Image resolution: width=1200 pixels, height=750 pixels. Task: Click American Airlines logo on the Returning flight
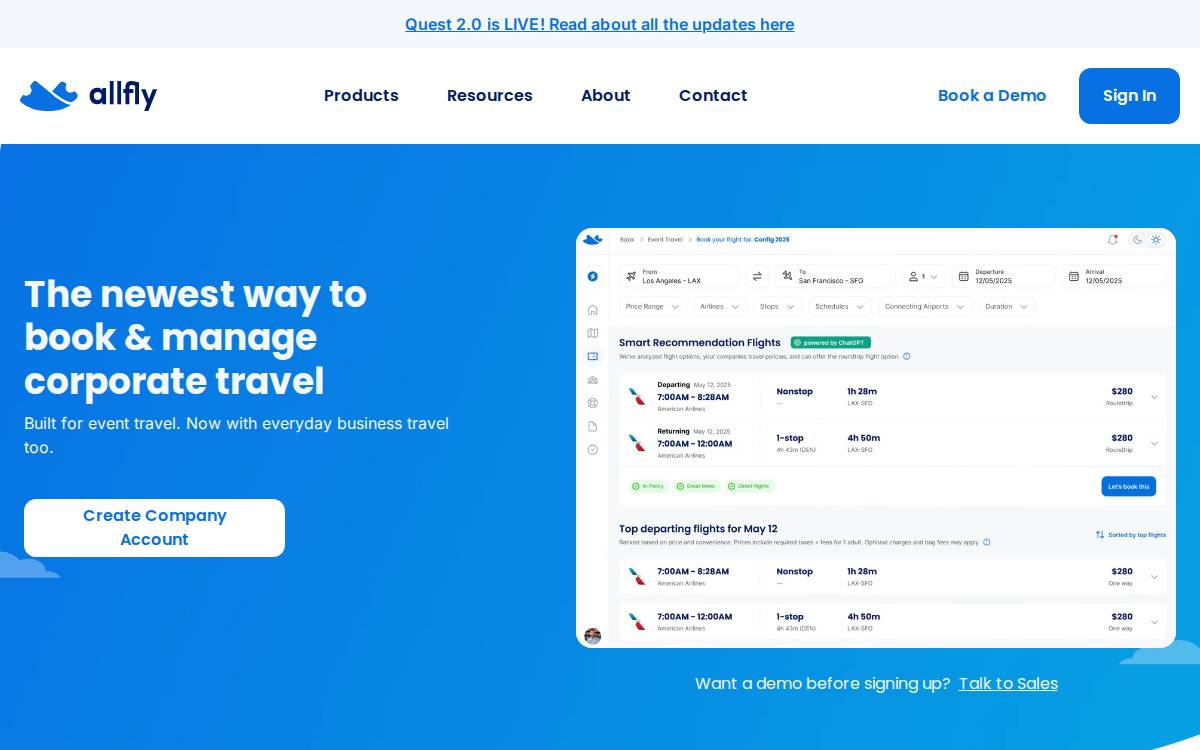tap(637, 442)
